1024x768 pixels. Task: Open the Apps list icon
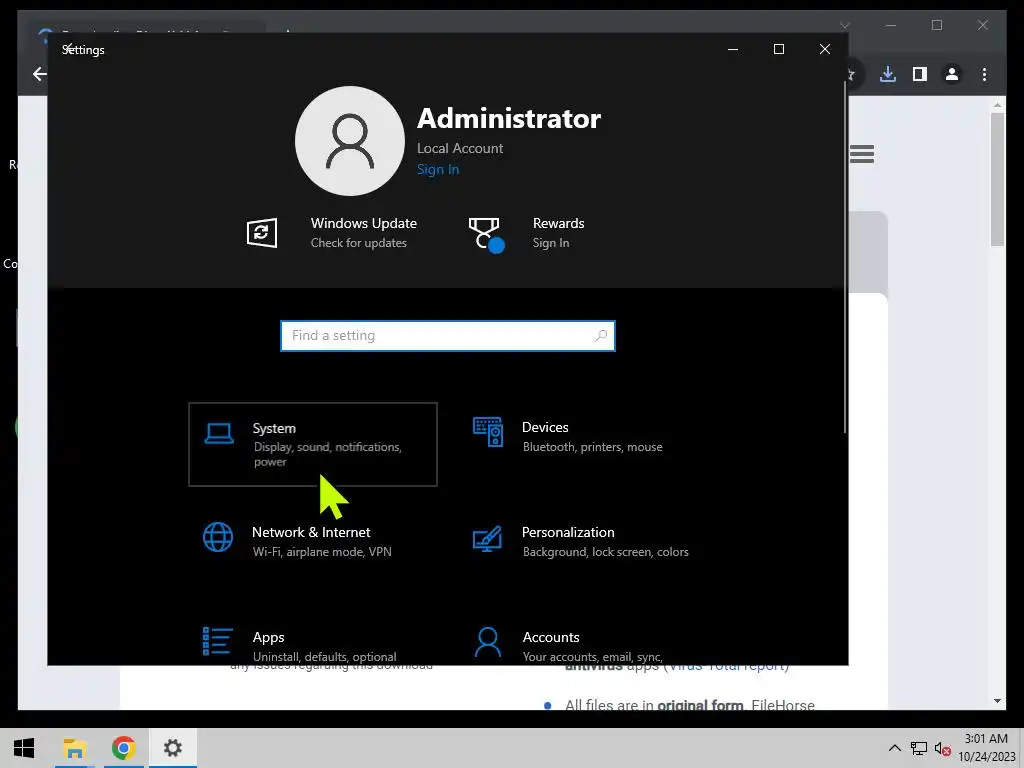217,641
